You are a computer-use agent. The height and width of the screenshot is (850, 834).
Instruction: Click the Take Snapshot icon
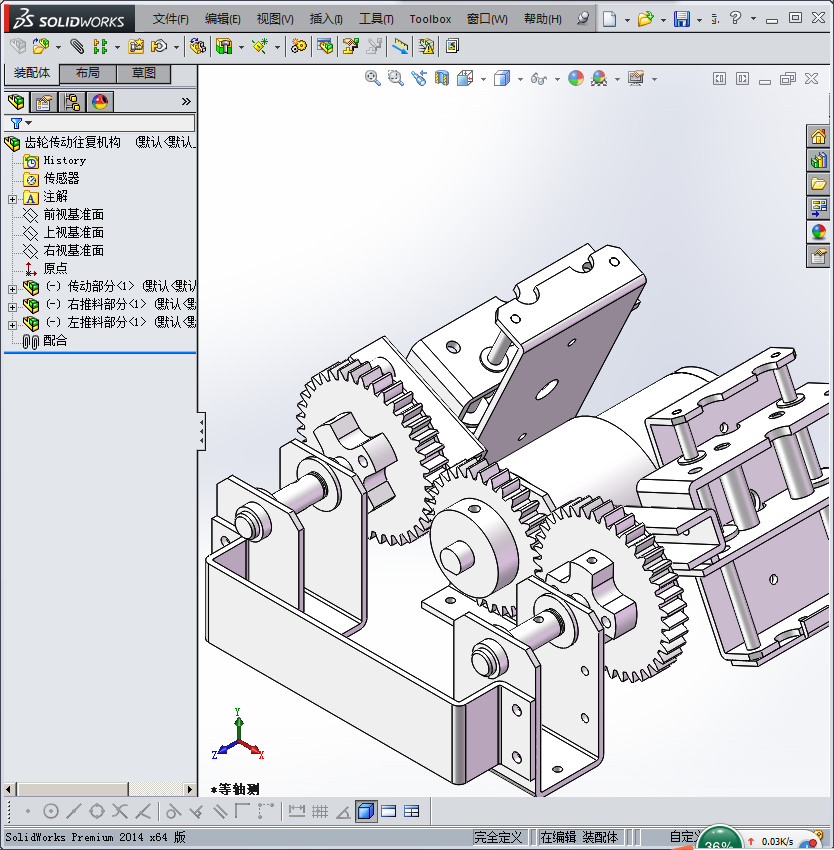(452, 47)
